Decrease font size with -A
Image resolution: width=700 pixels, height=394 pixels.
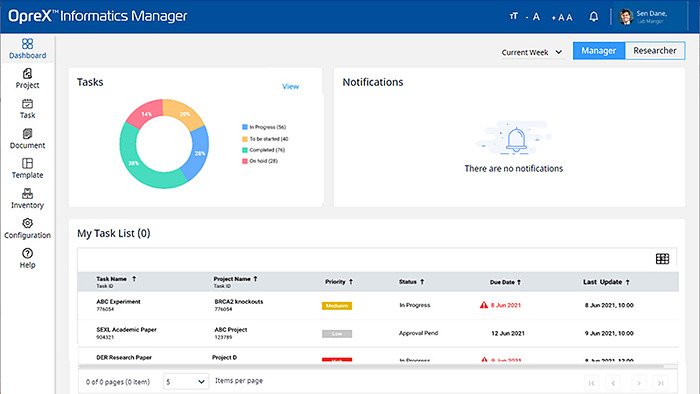click(533, 17)
